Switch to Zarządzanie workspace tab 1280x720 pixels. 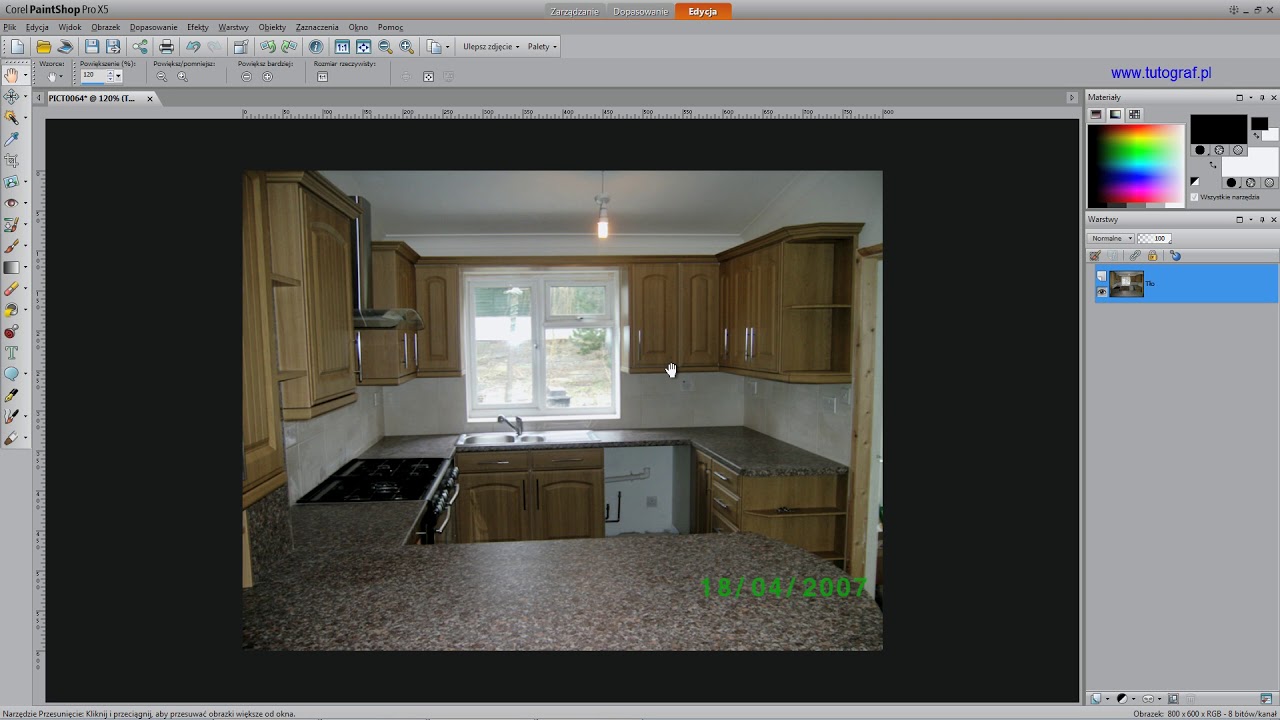[574, 11]
